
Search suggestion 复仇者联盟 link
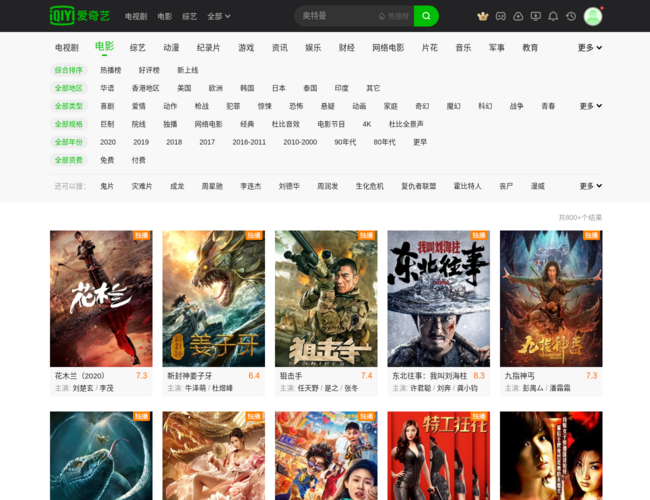[x=419, y=186]
